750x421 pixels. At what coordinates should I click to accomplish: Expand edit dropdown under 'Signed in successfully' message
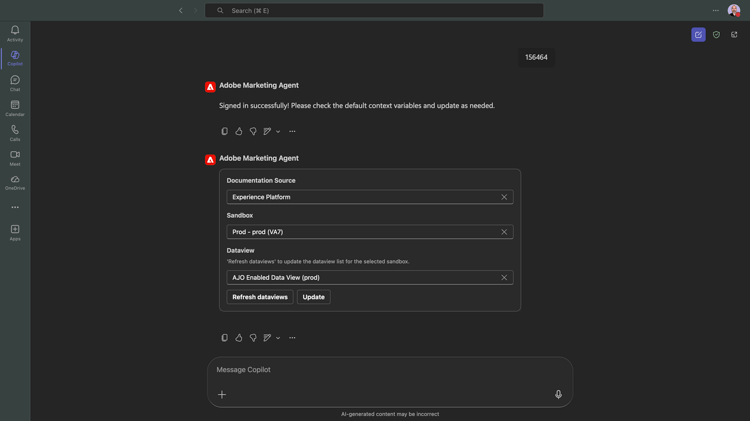(x=278, y=132)
